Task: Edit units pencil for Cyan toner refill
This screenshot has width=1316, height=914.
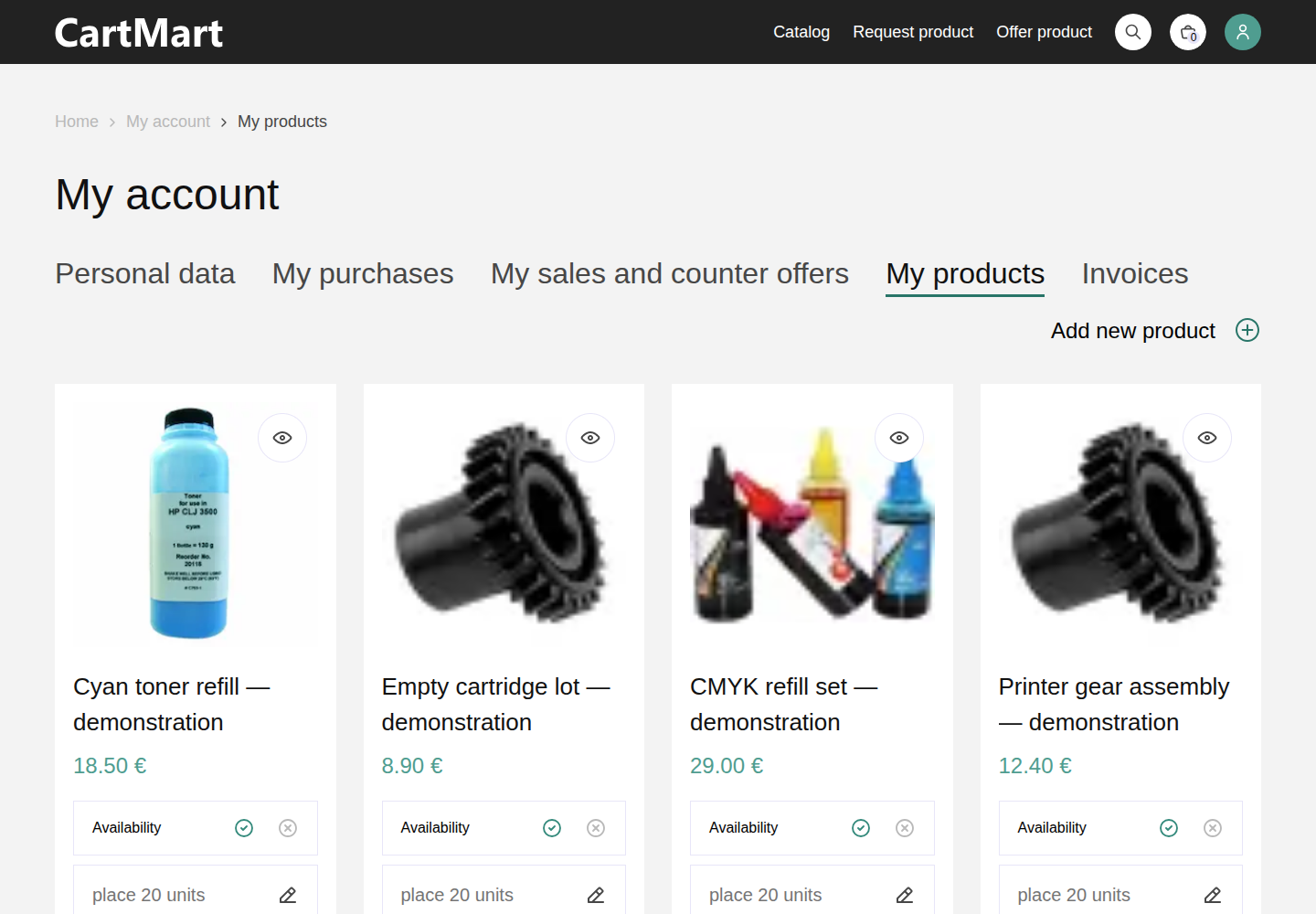Action: [x=288, y=895]
